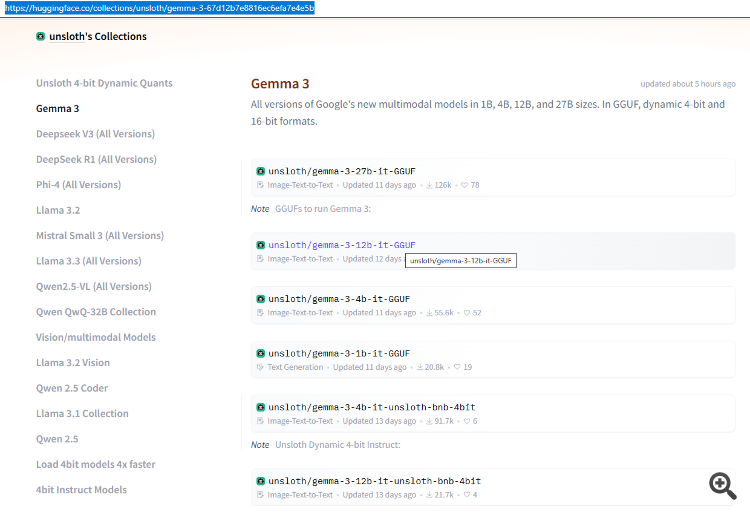Click the download icon next to 21.7k
This screenshot has height=512, width=750.
429,495
